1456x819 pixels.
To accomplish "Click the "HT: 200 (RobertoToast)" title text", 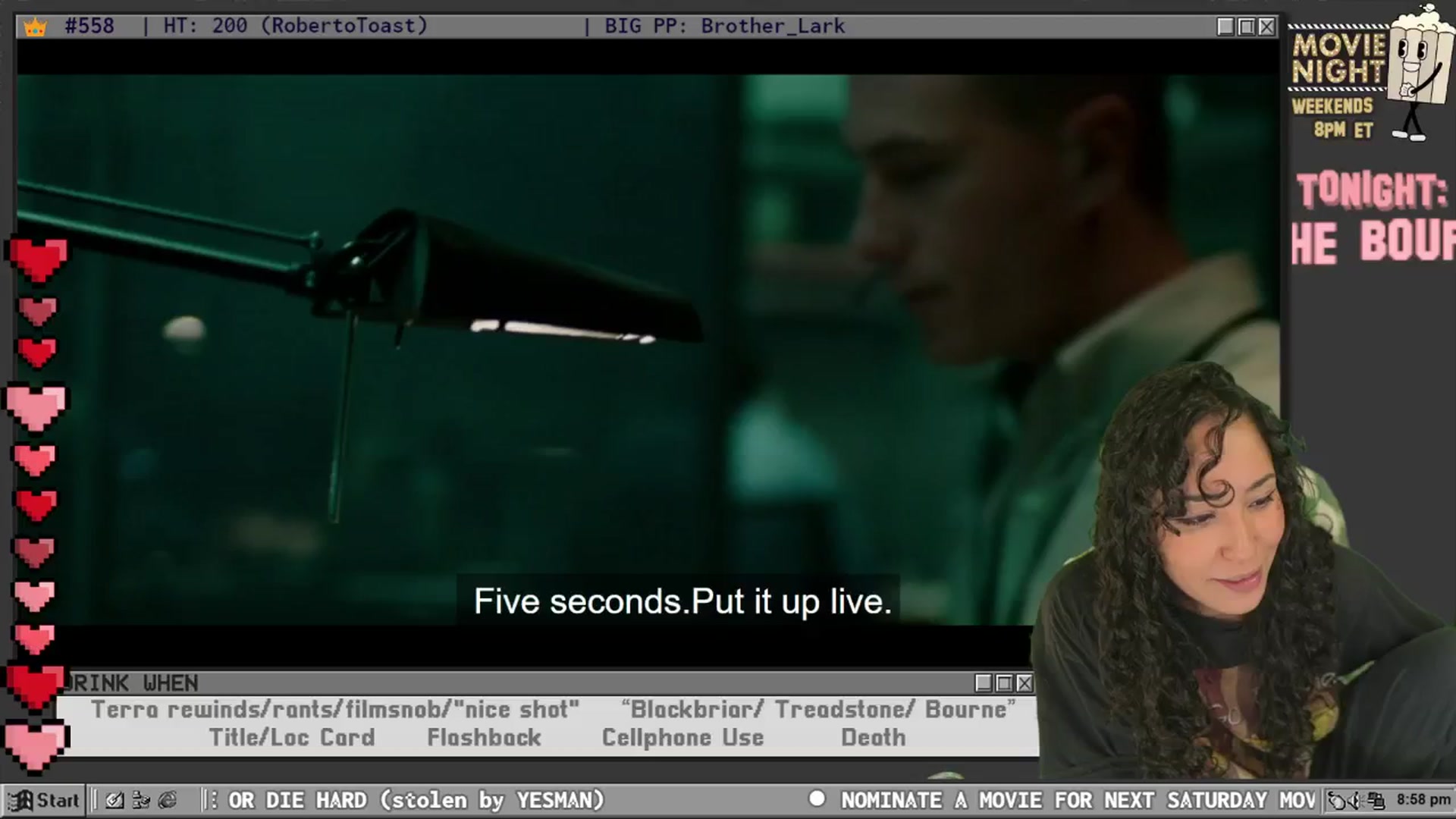I will [x=296, y=26].
